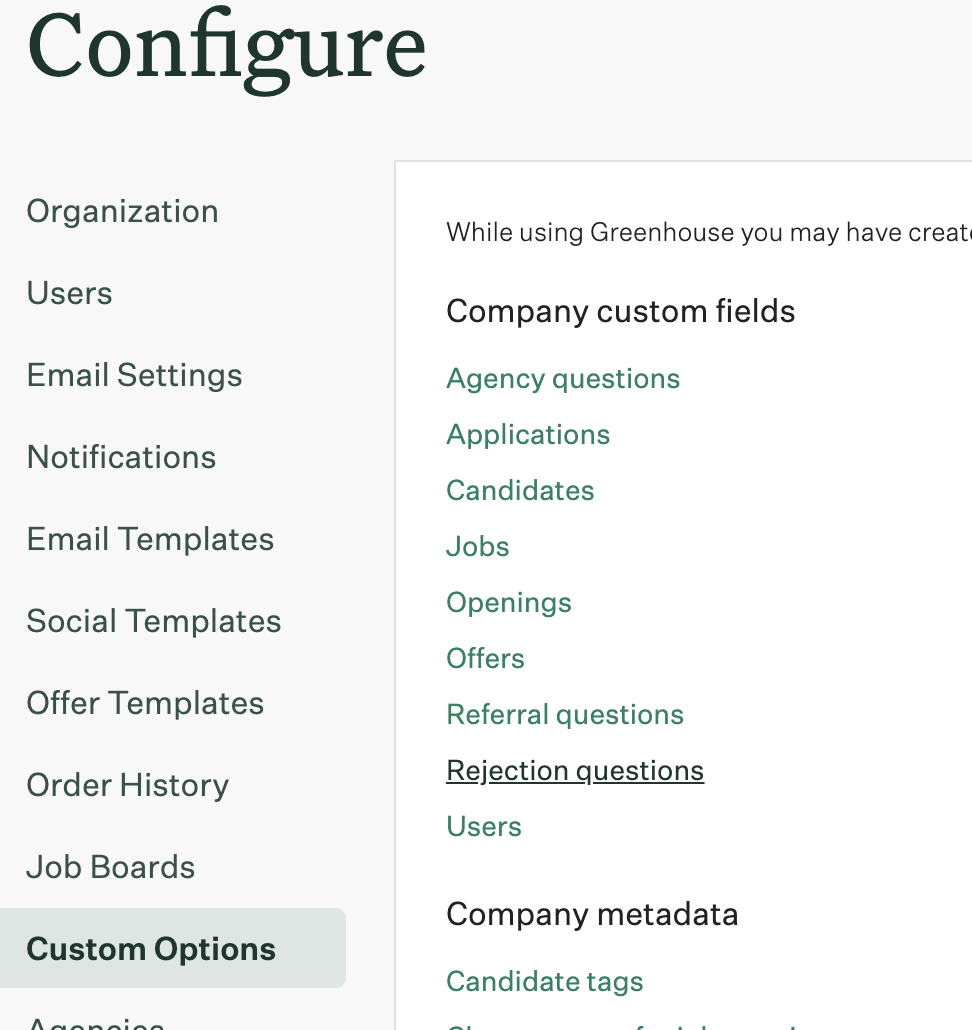
Task: Go to Users in left sidebar
Action: coord(69,293)
